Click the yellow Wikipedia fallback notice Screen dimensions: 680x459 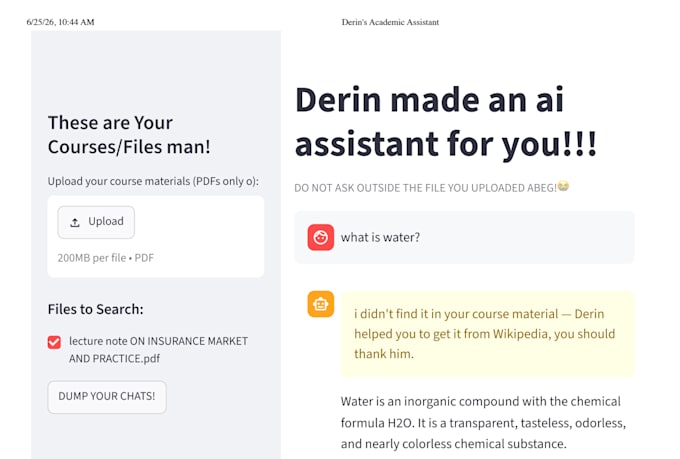point(487,334)
